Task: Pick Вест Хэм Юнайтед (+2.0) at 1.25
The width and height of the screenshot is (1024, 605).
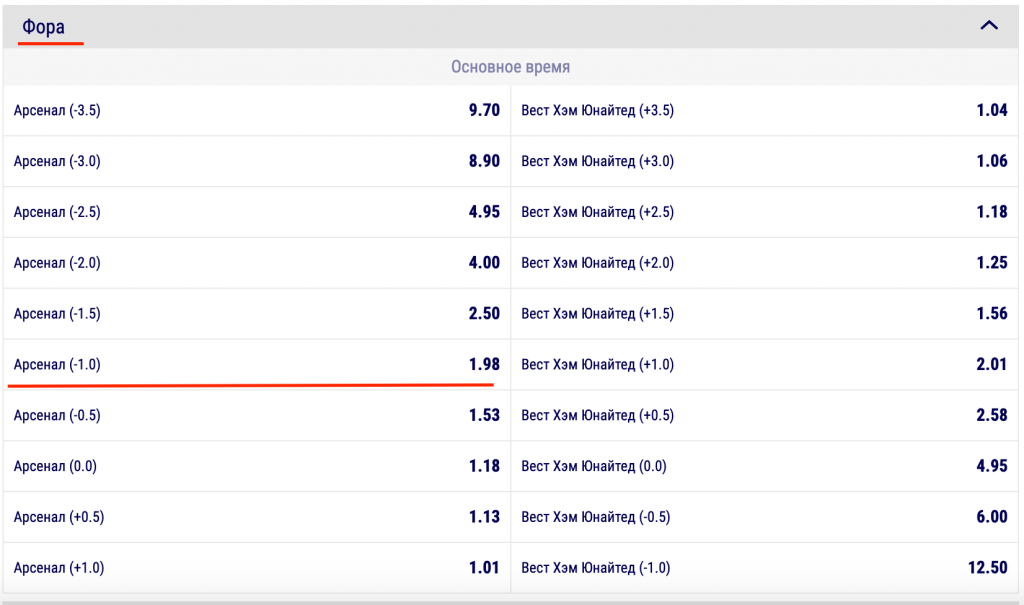Action: coord(764,263)
